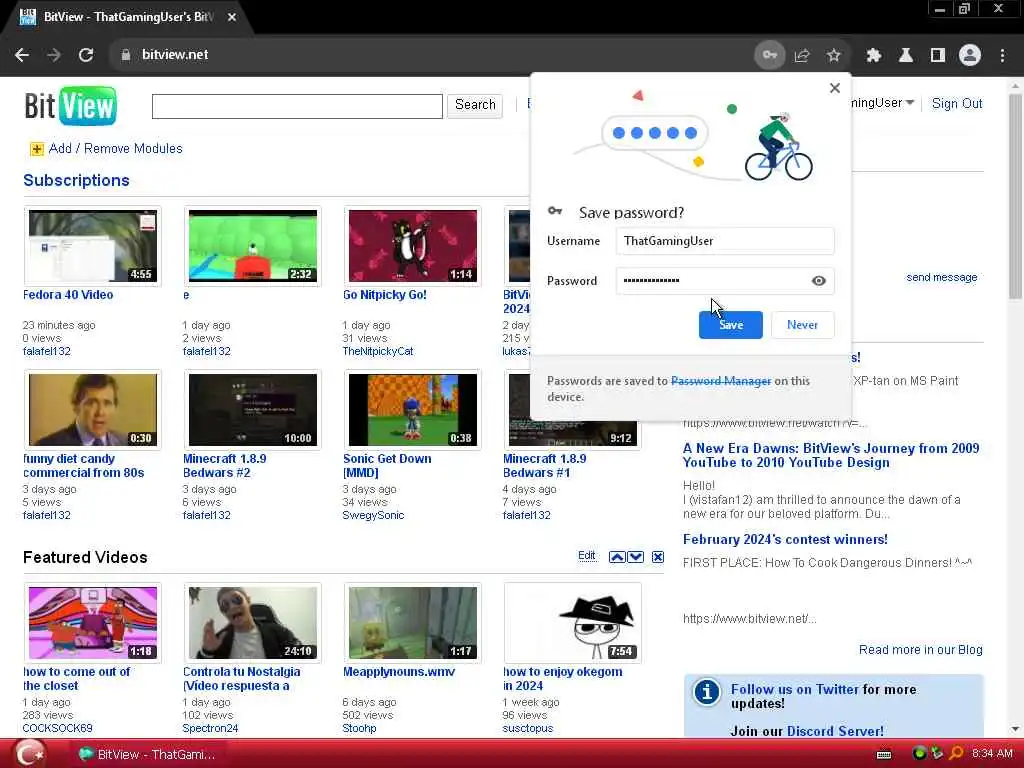Viewport: 1024px width, 768px height.
Task: Open Fedora 40 Video thumbnail
Action: coord(93,246)
